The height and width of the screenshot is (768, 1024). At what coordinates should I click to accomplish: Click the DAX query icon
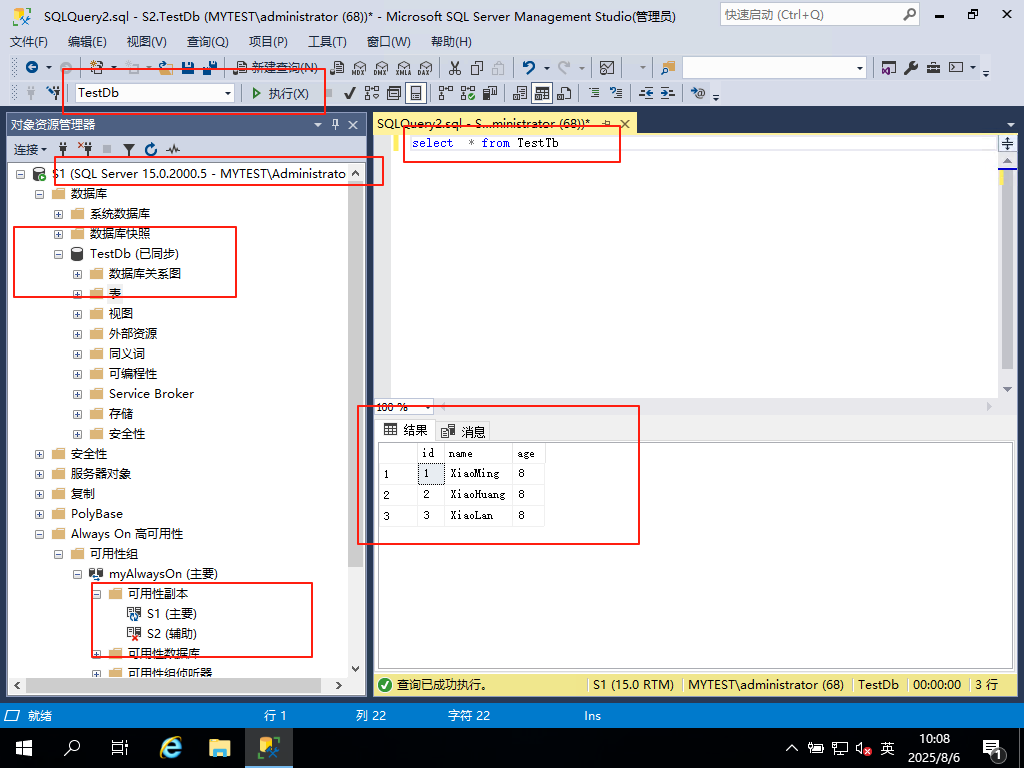click(x=425, y=68)
